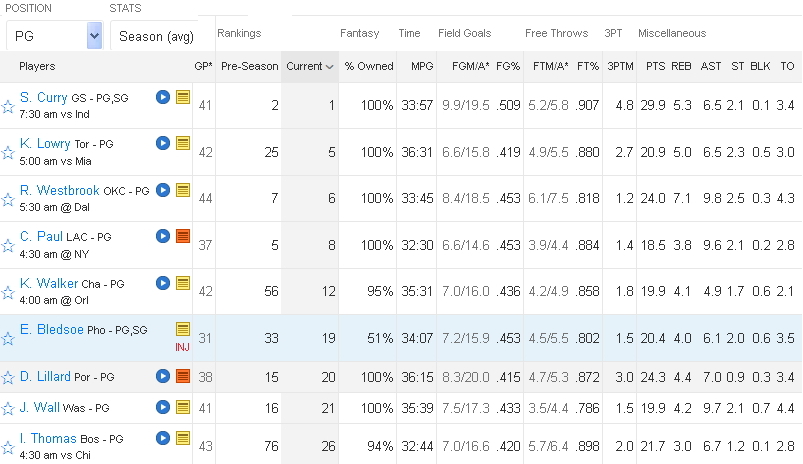This screenshot has width=803, height=464.
Task: Sort by the Current ranking column
Action: click(x=309, y=67)
